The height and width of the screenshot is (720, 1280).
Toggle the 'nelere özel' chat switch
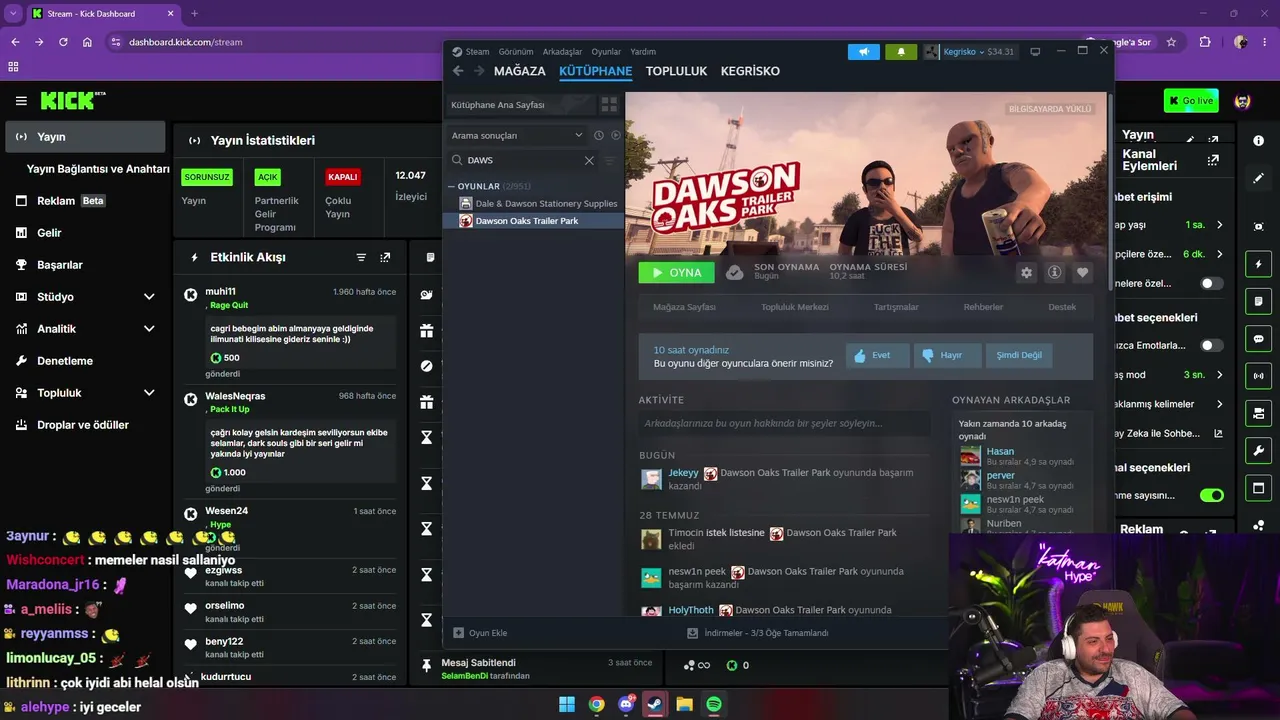pyautogui.click(x=1212, y=284)
